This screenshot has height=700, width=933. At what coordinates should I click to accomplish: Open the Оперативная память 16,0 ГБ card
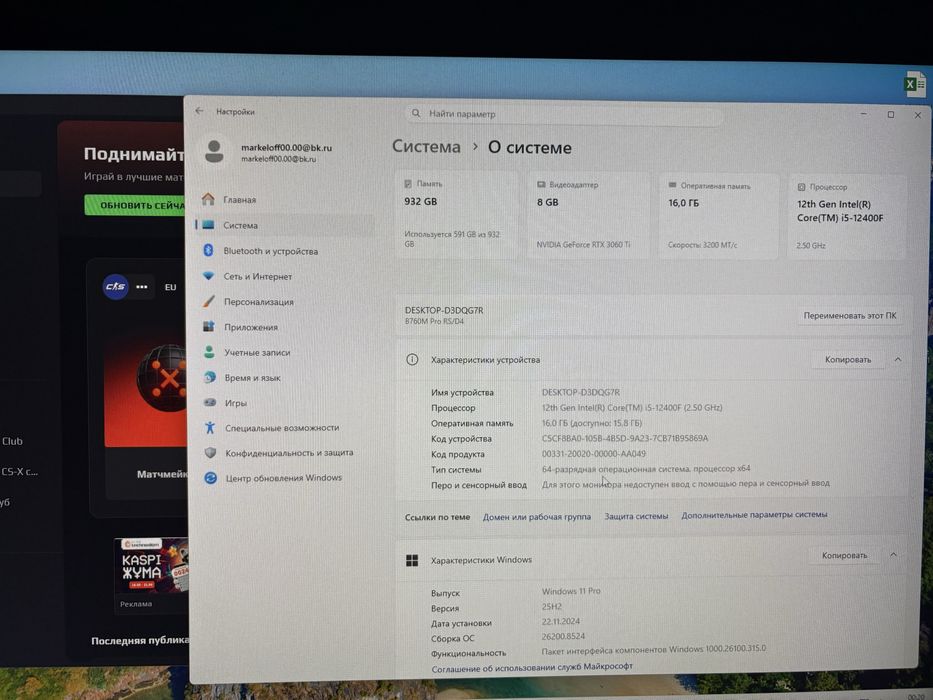pos(719,216)
